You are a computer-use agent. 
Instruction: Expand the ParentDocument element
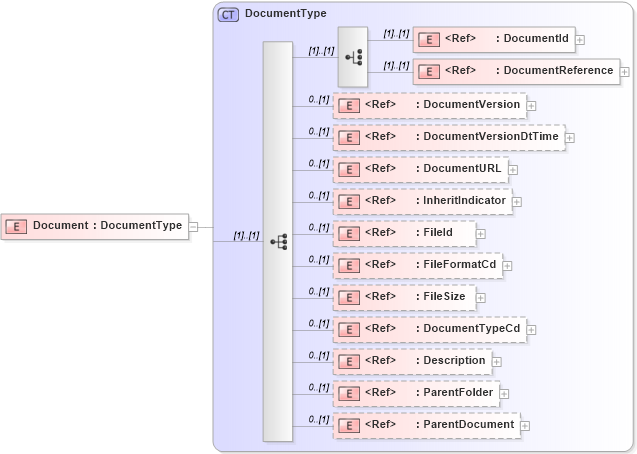tap(525, 426)
